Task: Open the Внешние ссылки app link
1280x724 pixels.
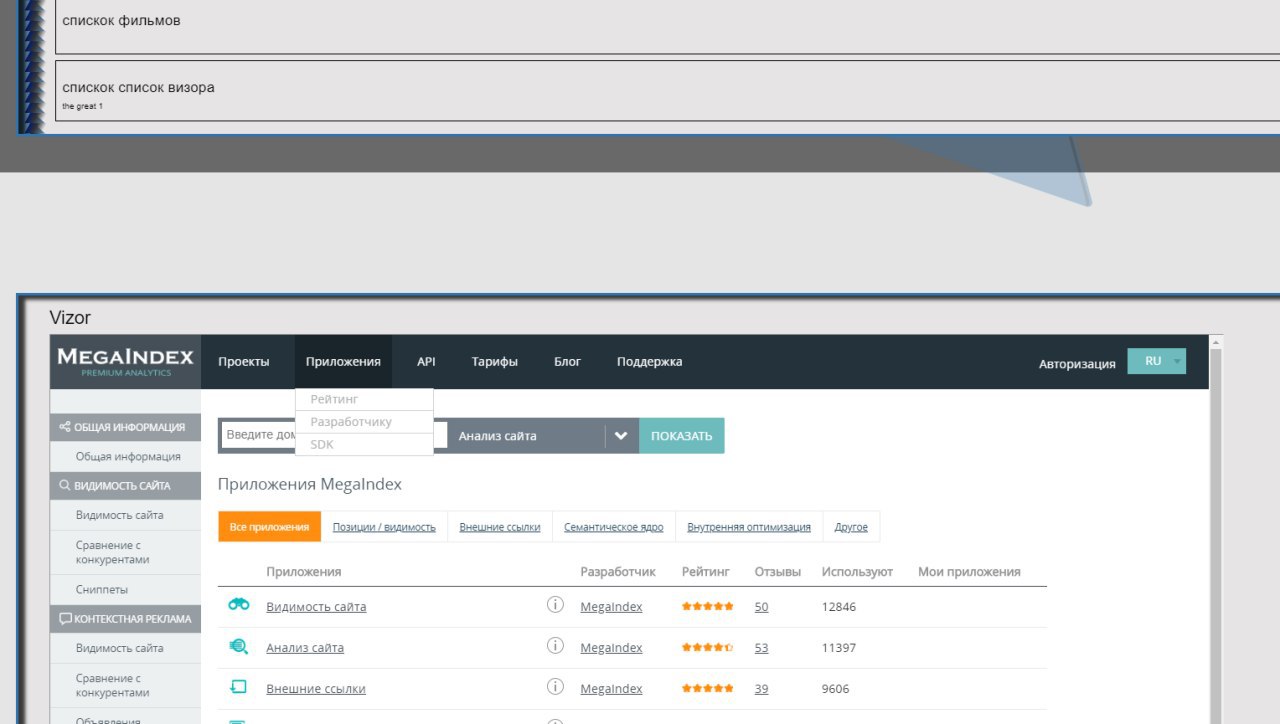Action: 316,689
